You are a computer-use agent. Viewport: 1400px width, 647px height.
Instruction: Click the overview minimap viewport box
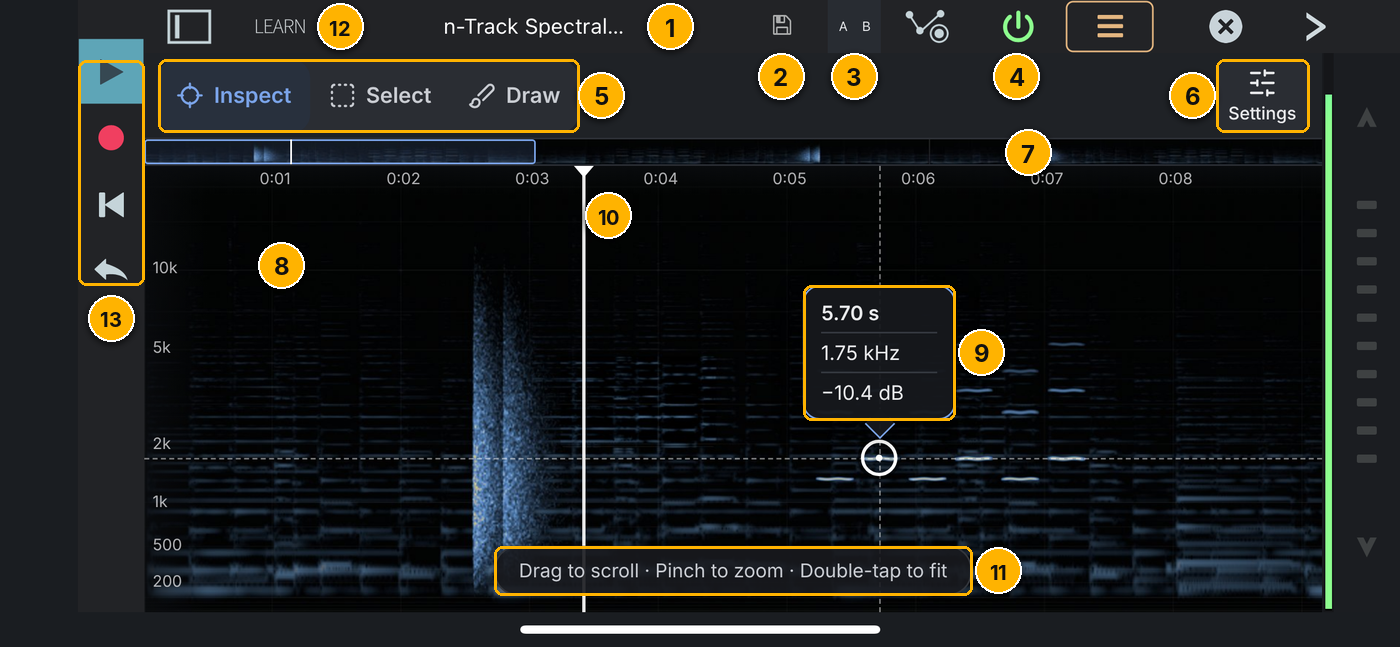point(340,152)
